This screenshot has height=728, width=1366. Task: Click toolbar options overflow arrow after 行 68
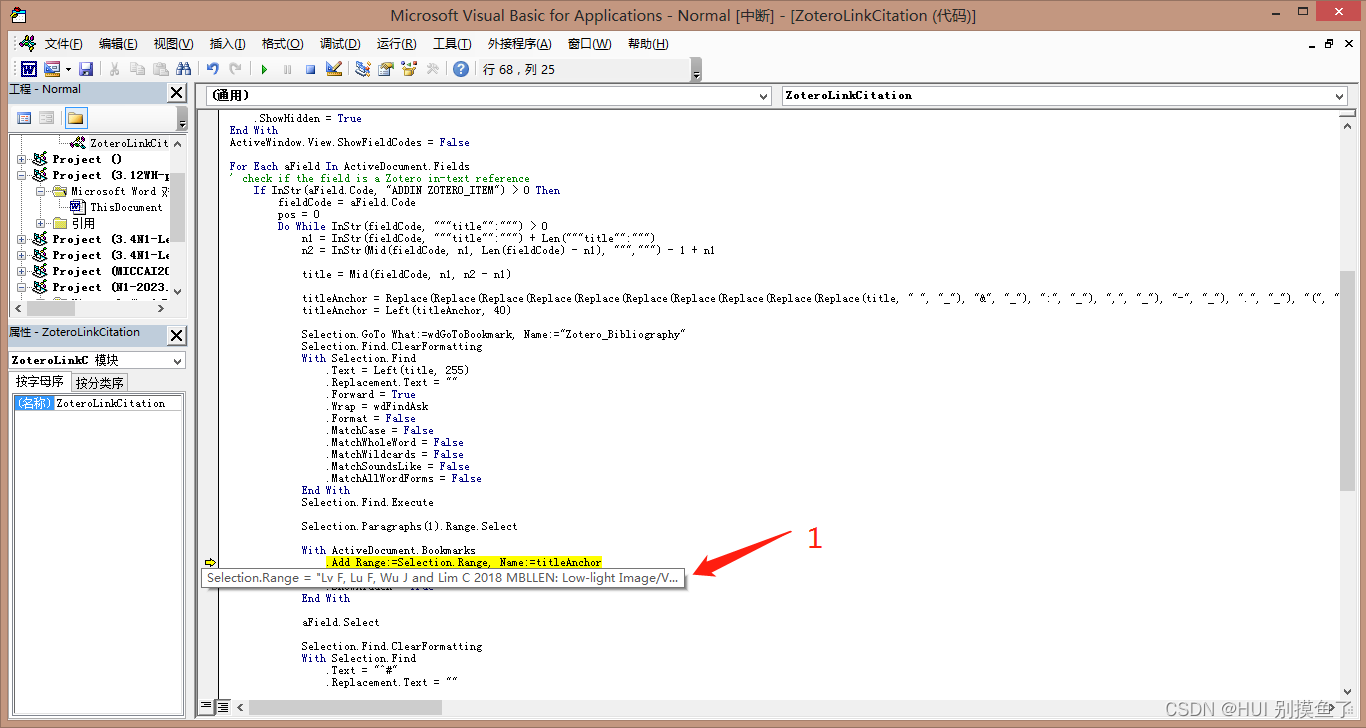(696, 70)
